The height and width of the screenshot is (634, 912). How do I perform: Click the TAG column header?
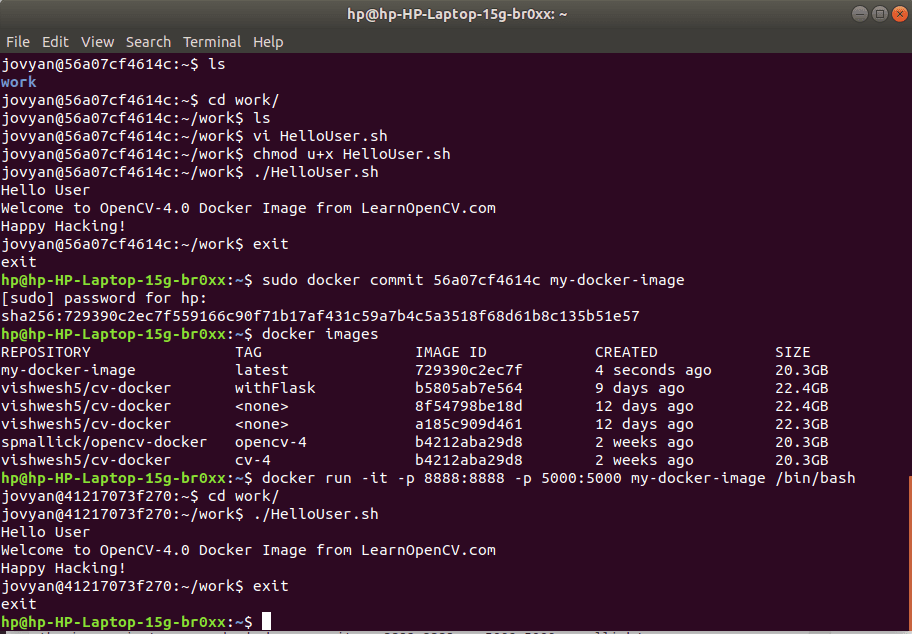(x=248, y=352)
